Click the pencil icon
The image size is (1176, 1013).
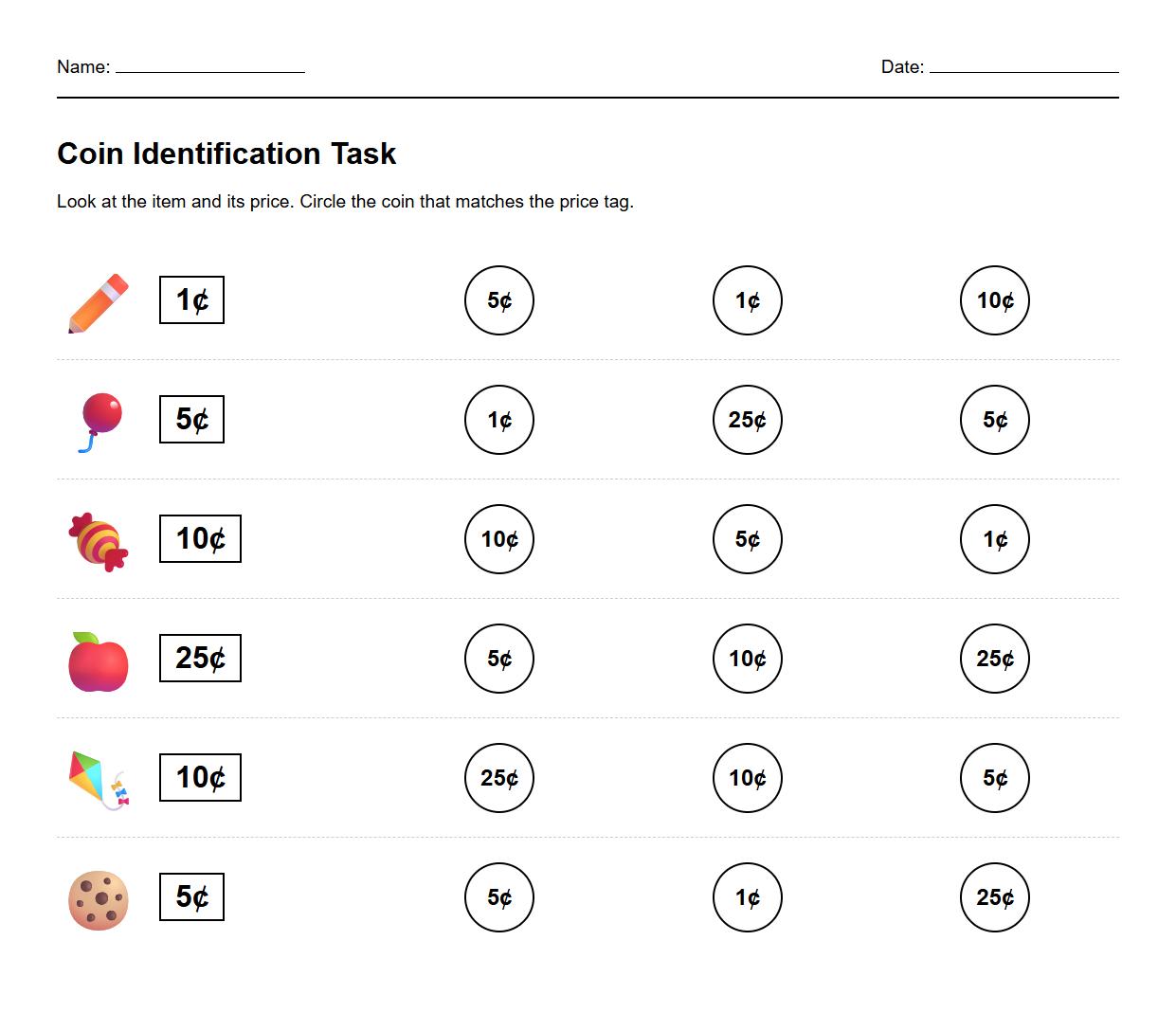99,303
